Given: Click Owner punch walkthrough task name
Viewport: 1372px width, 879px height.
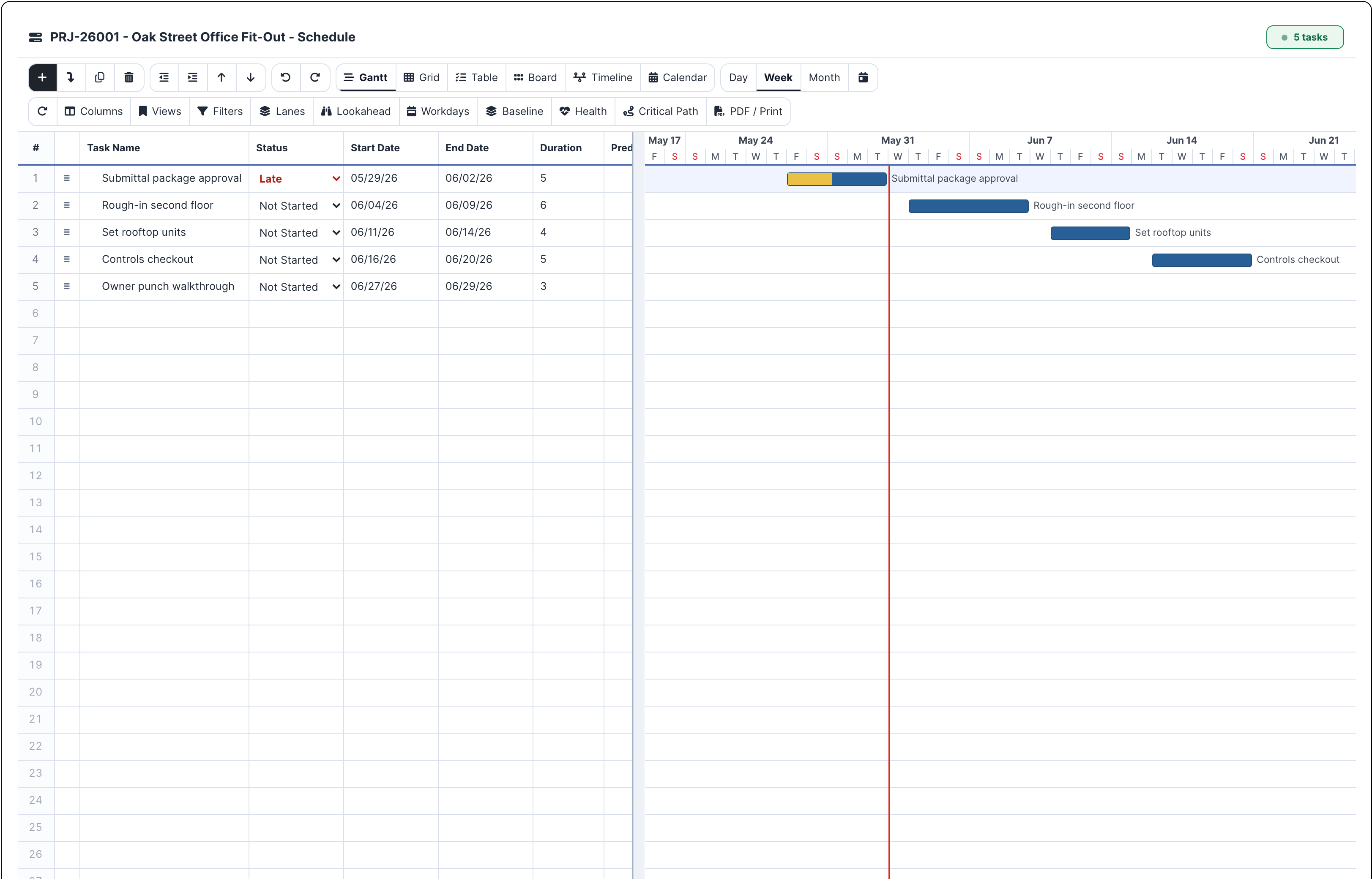Looking at the screenshot, I should pos(168,286).
